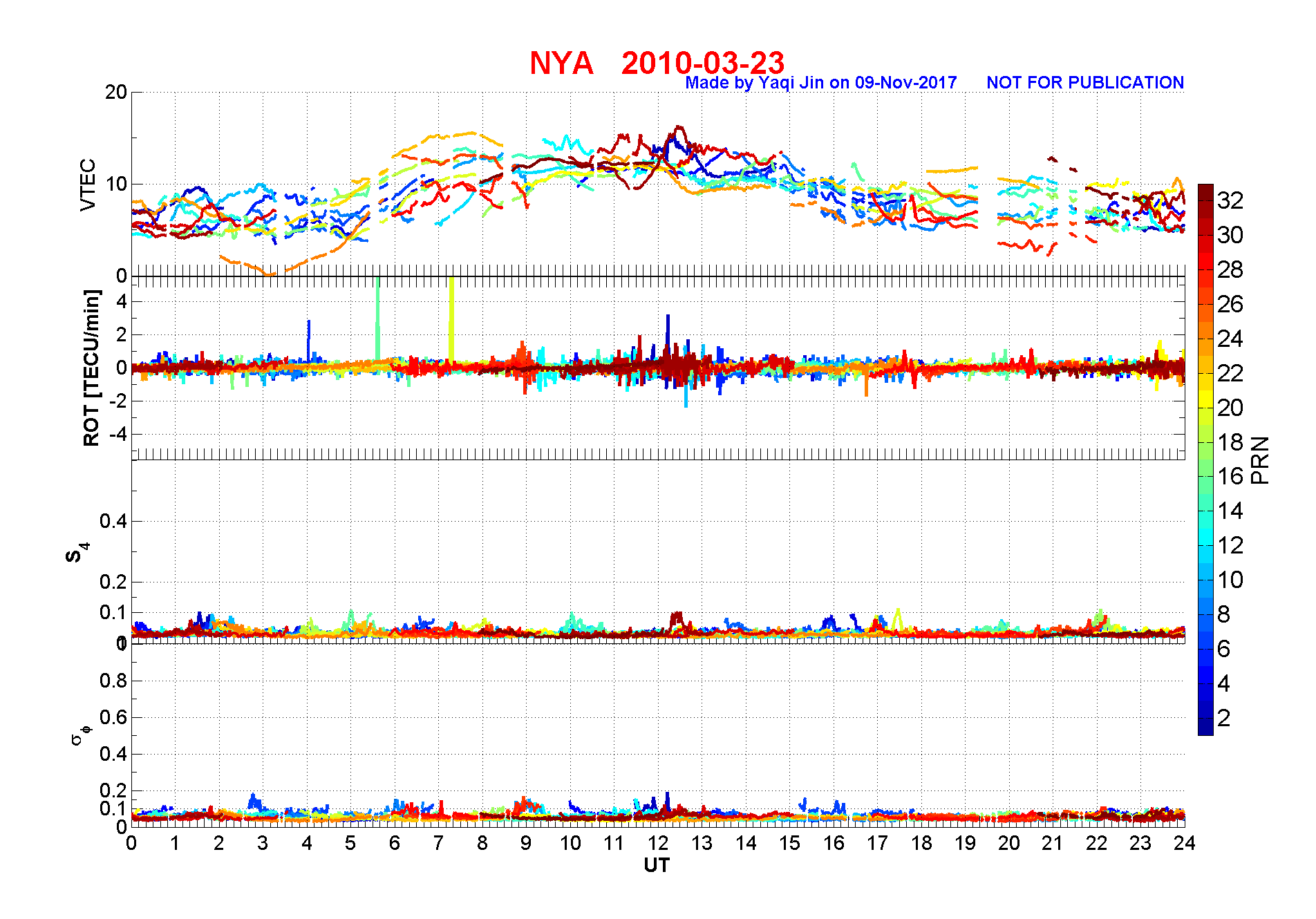
Task: Click the blue ROT spike at 4 UT
Action: pos(309,340)
